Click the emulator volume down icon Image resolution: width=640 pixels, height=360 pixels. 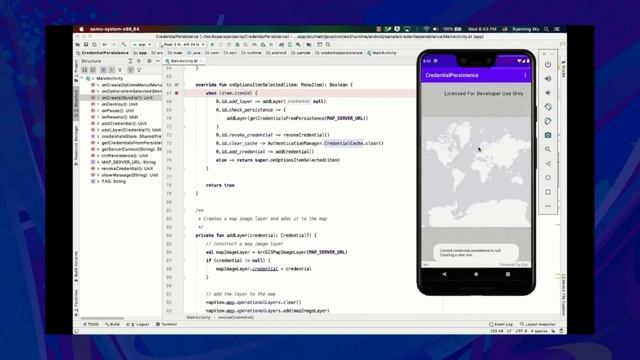click(548, 93)
